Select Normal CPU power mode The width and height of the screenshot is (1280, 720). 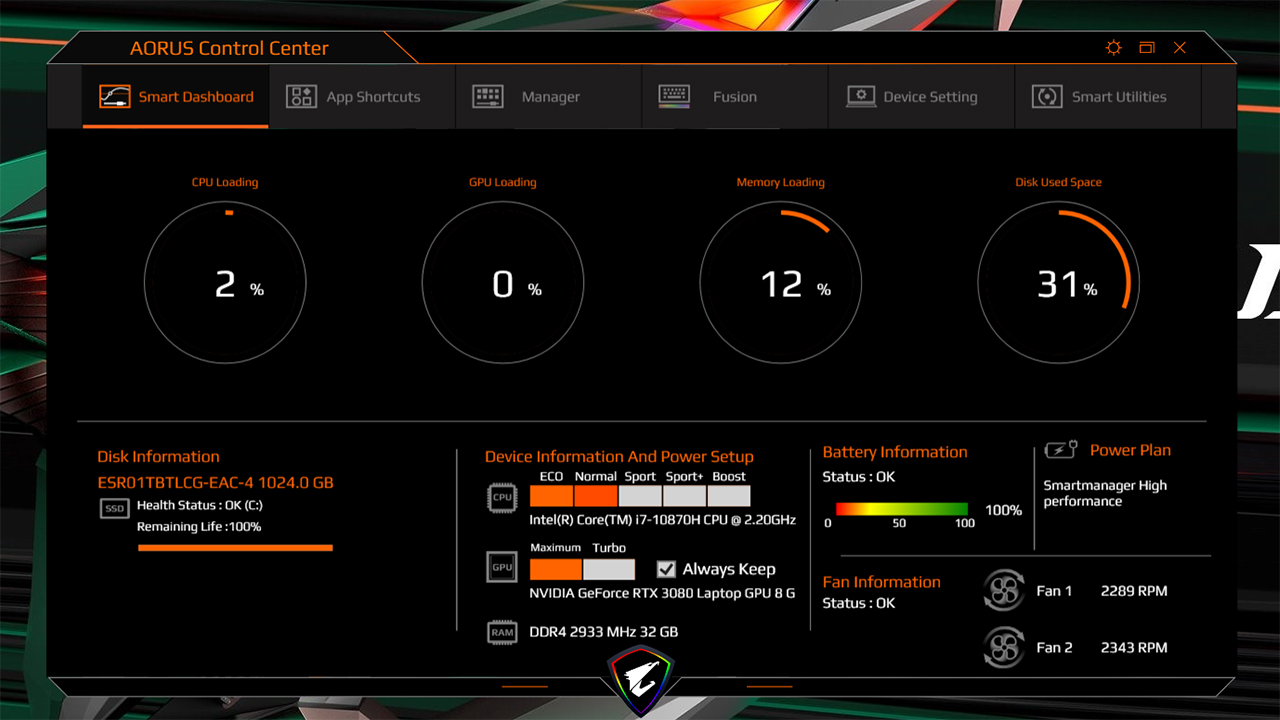click(x=596, y=496)
